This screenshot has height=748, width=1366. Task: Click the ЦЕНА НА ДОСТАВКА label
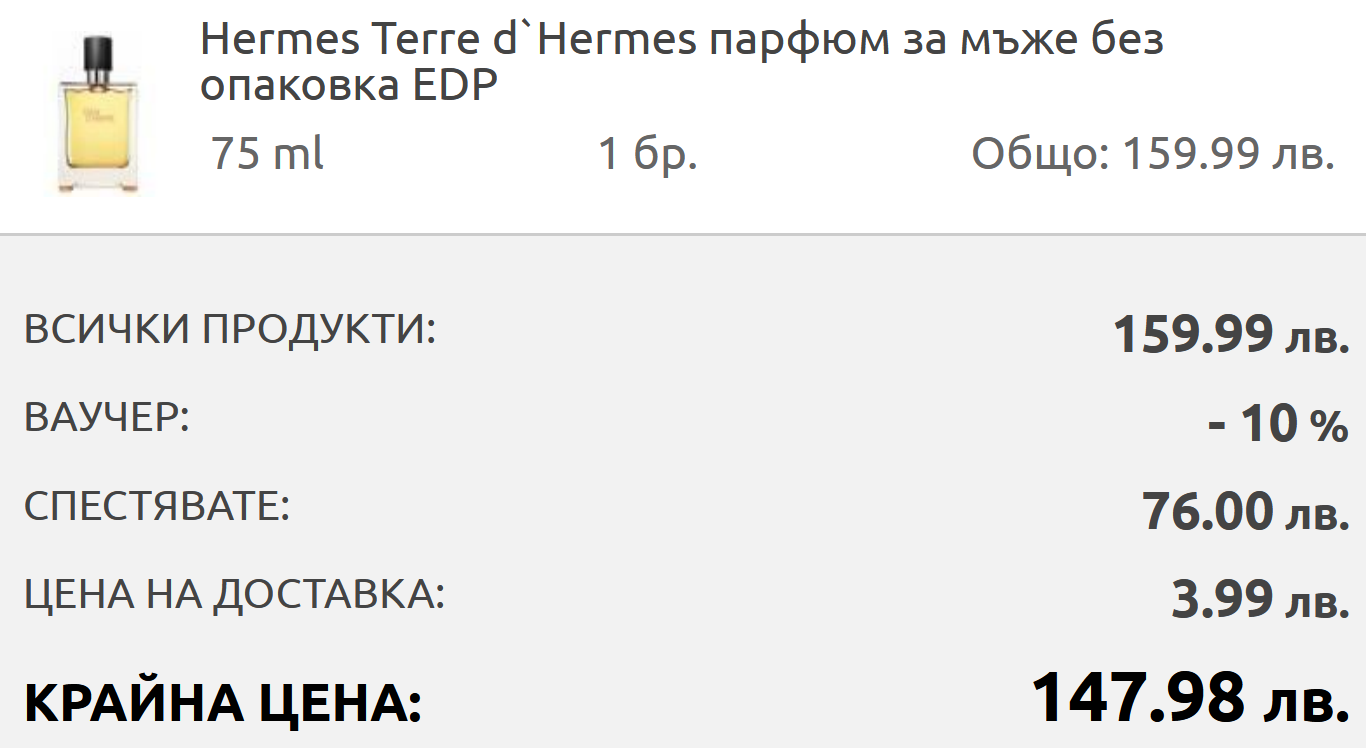coord(234,594)
